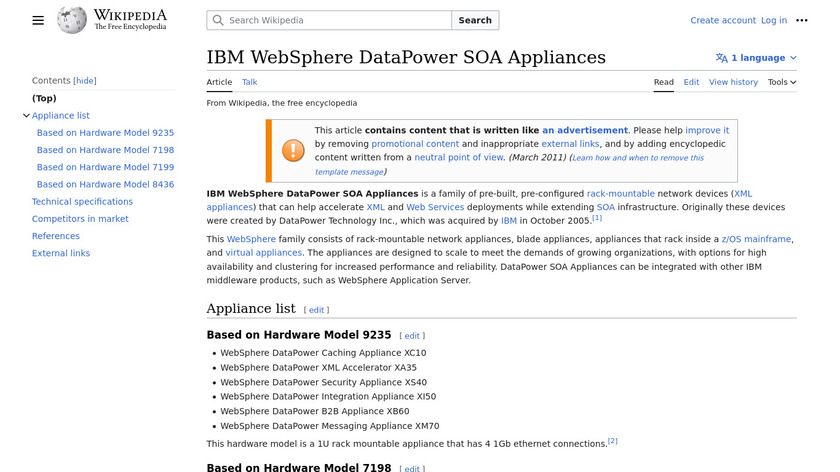This screenshot has height=472, width=840.
Task: Click the Create account link
Action: pos(722,20)
